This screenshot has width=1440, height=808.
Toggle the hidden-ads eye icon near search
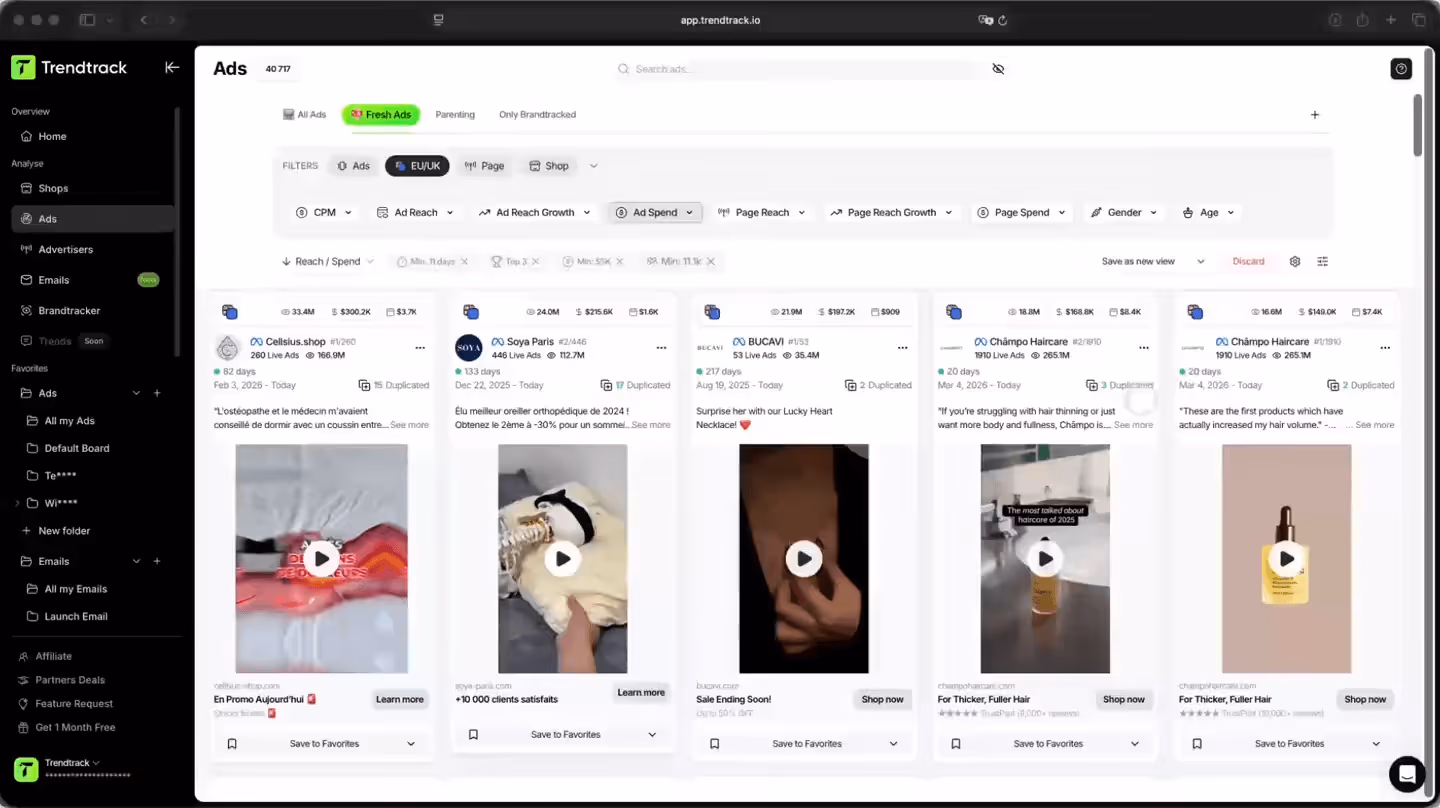997,68
